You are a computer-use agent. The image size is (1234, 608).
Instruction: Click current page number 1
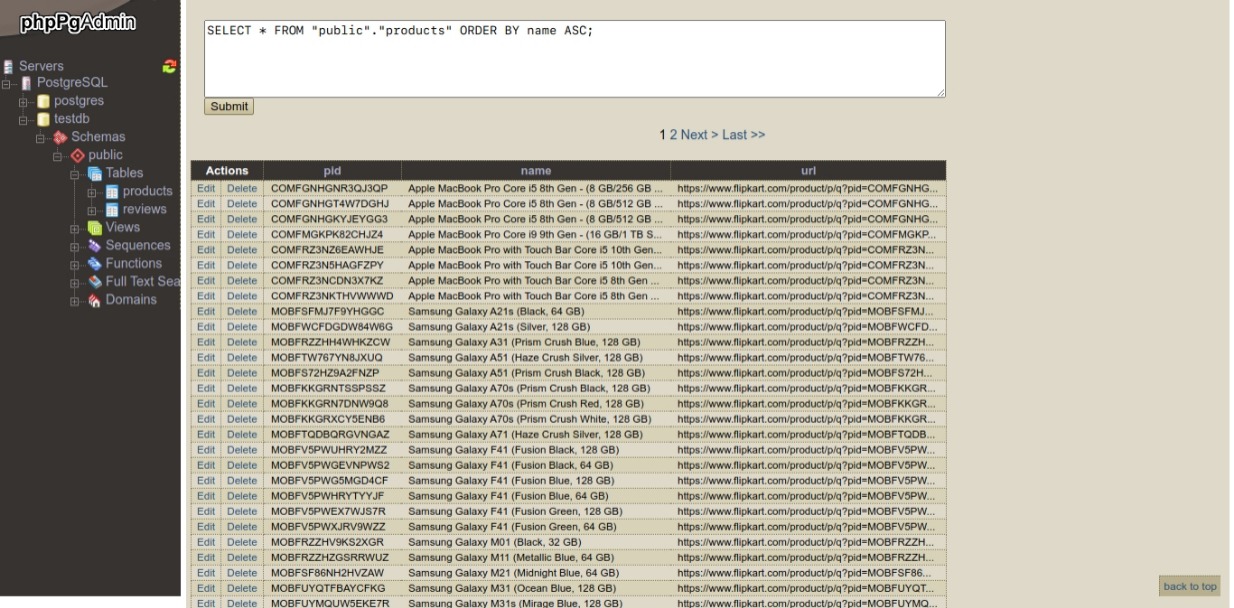pyautogui.click(x=662, y=134)
